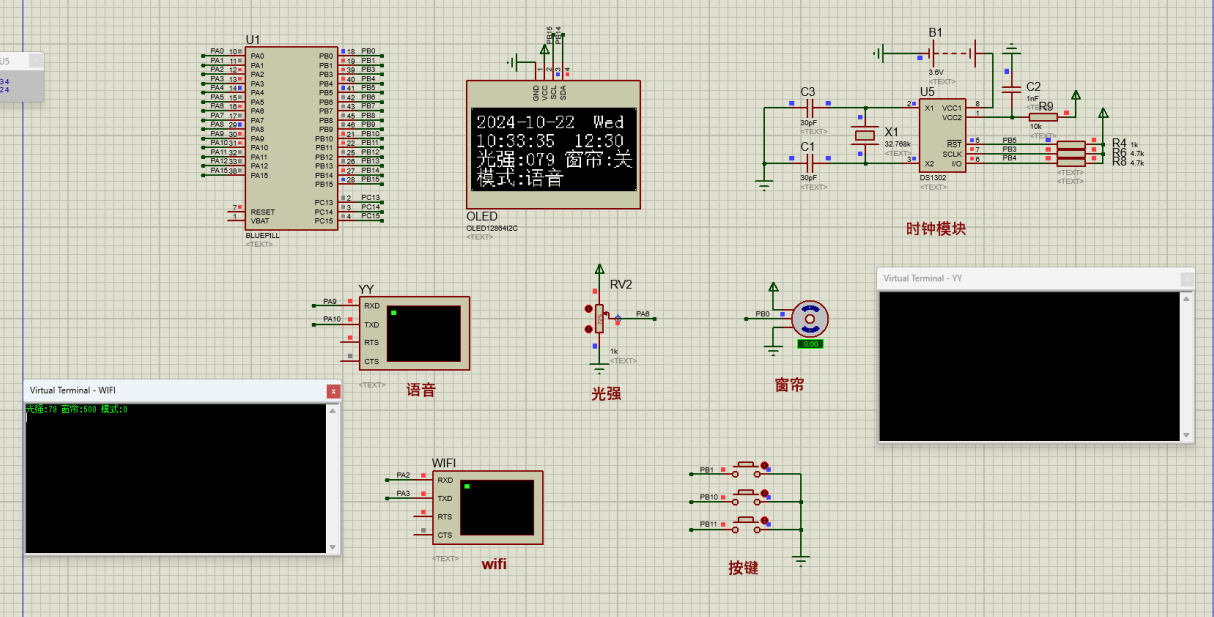Select capacitor C3
Viewport: 1214px width, 617px height.
(x=808, y=107)
